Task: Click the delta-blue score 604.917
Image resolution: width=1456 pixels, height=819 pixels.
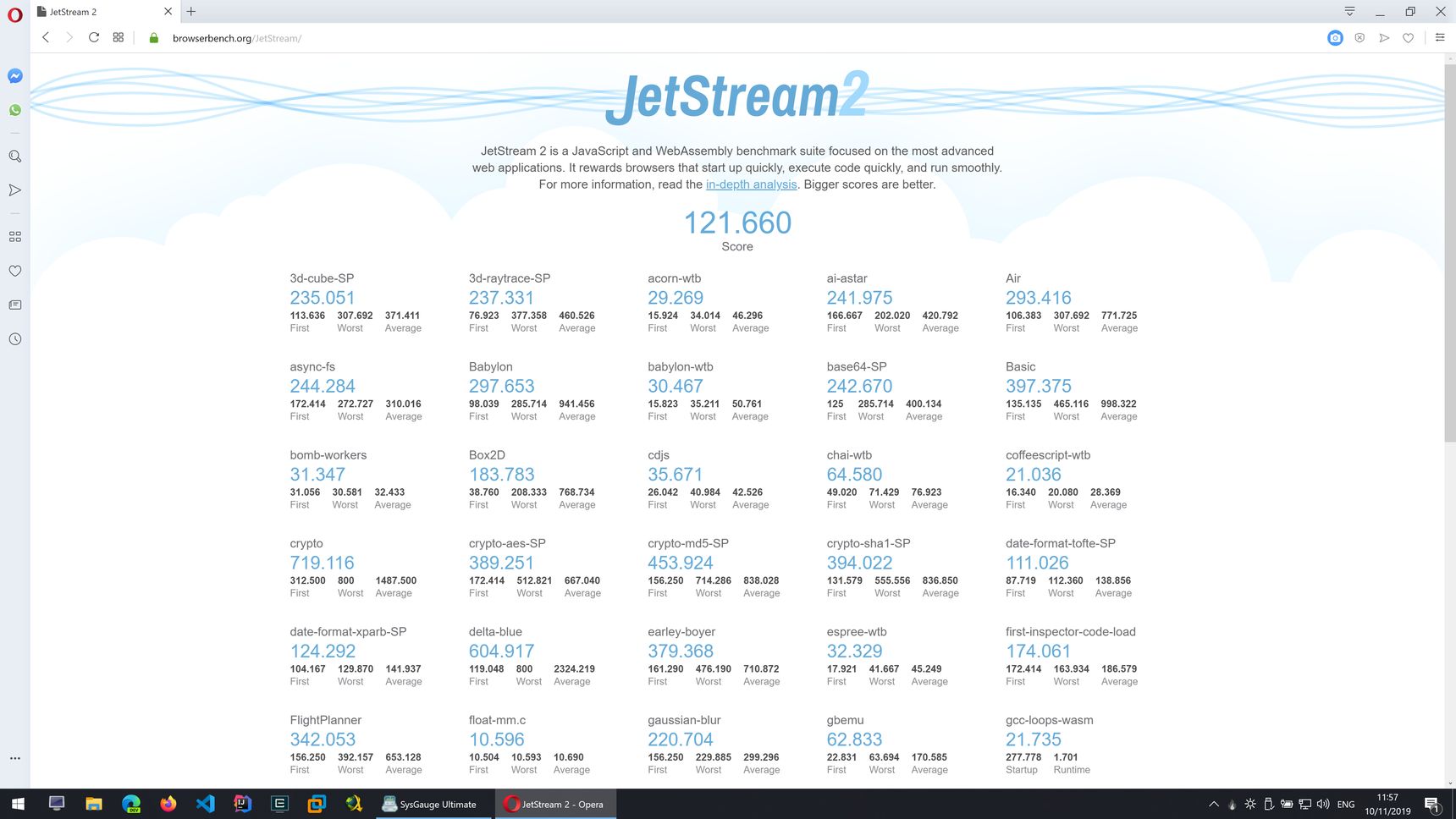Action: pos(501,651)
